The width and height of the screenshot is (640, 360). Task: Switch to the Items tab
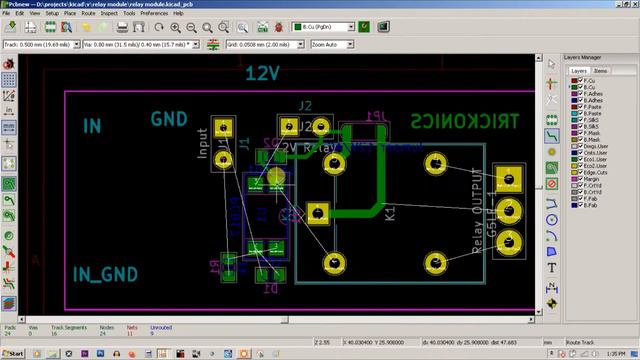click(x=600, y=71)
